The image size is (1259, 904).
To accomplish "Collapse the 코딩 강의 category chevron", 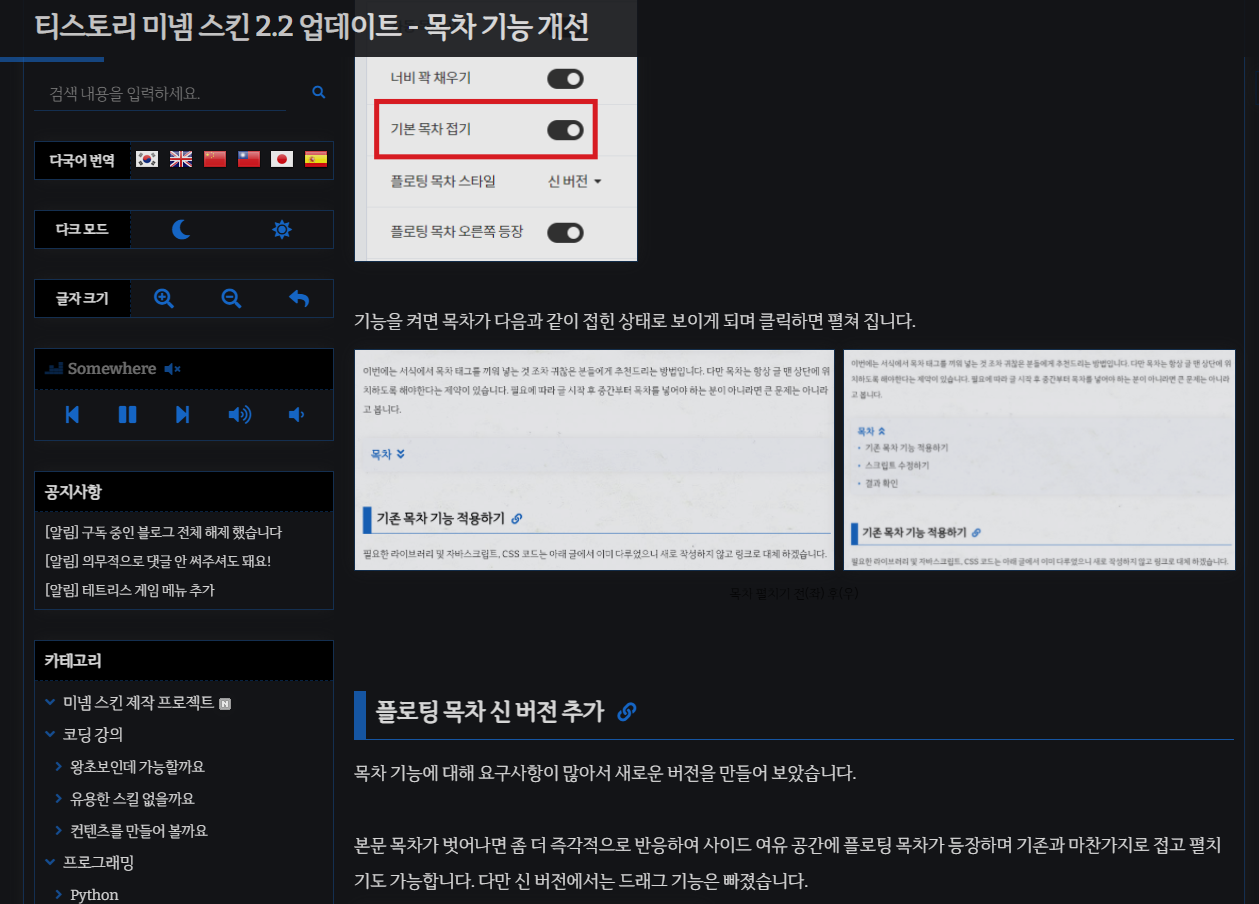I will click(x=50, y=734).
